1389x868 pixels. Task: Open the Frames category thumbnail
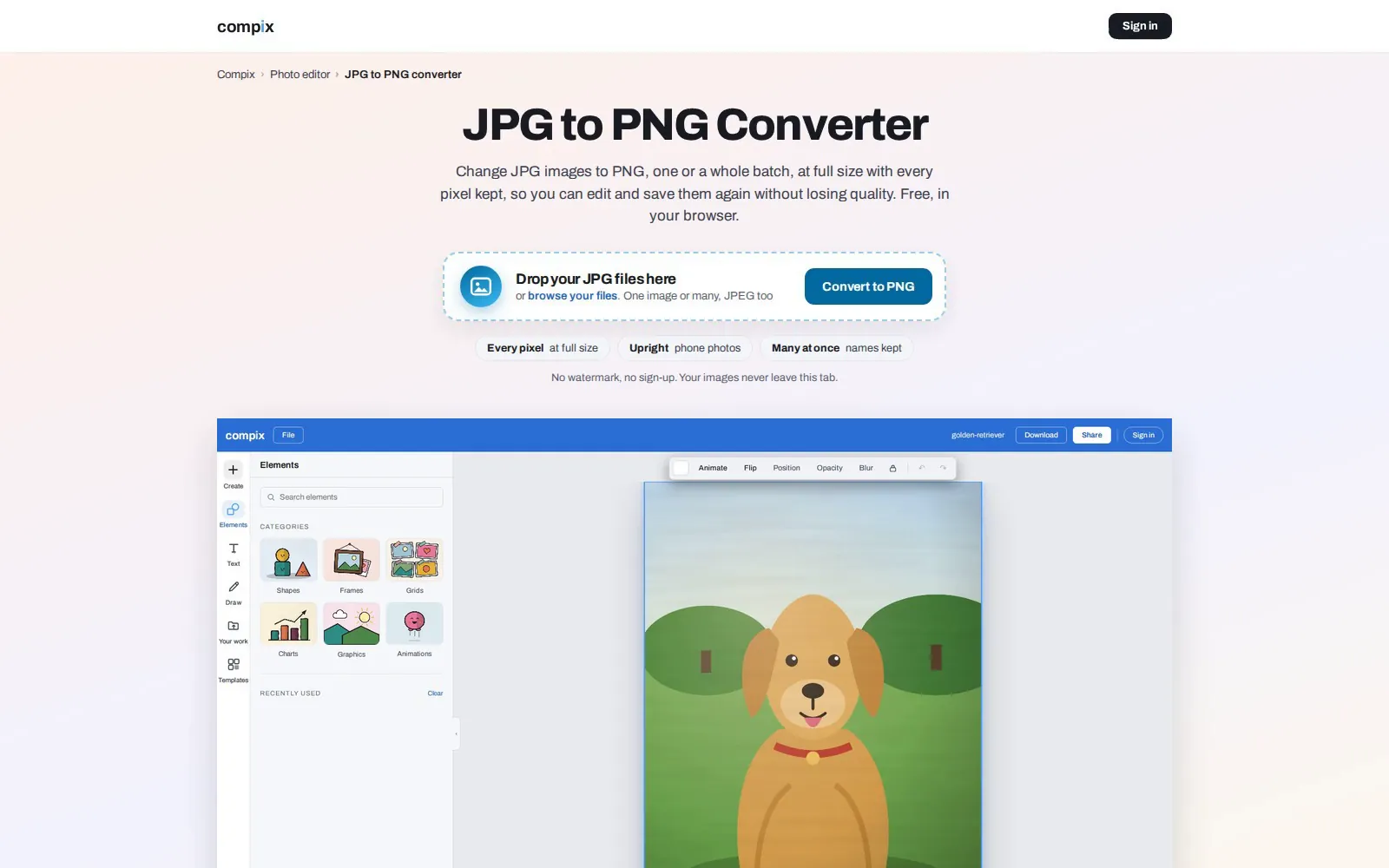pos(352,560)
